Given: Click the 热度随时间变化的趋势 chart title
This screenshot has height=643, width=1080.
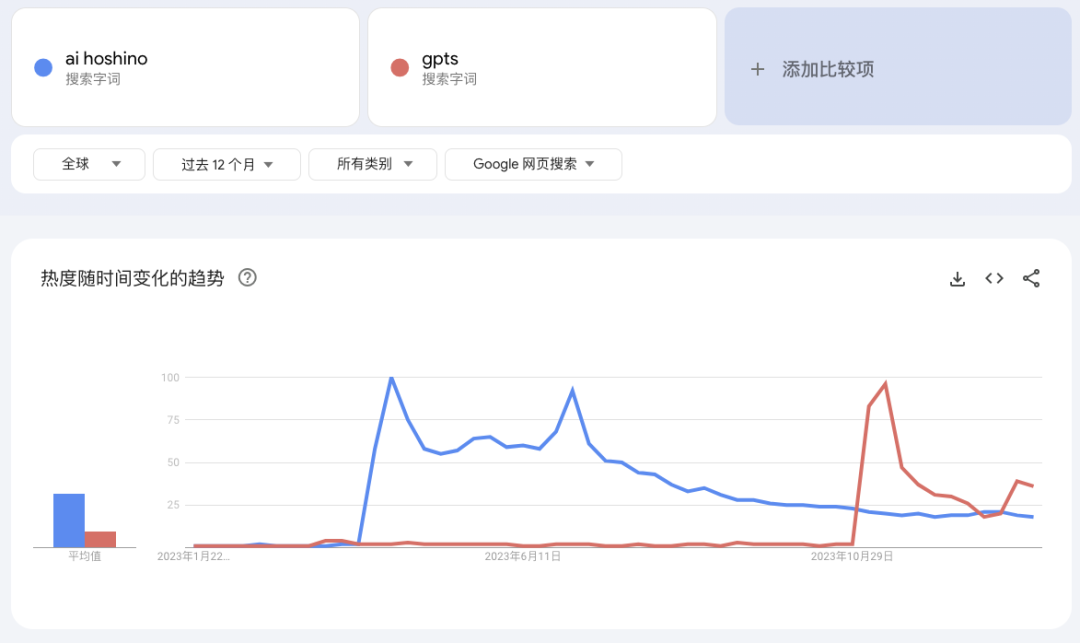Looking at the screenshot, I should tap(132, 278).
